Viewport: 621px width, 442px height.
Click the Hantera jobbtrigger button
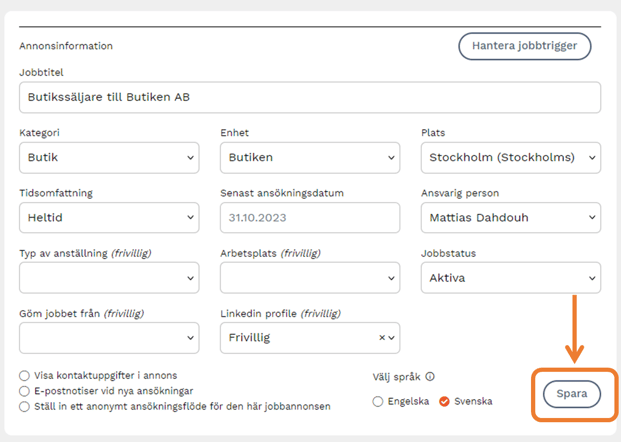[x=524, y=46]
